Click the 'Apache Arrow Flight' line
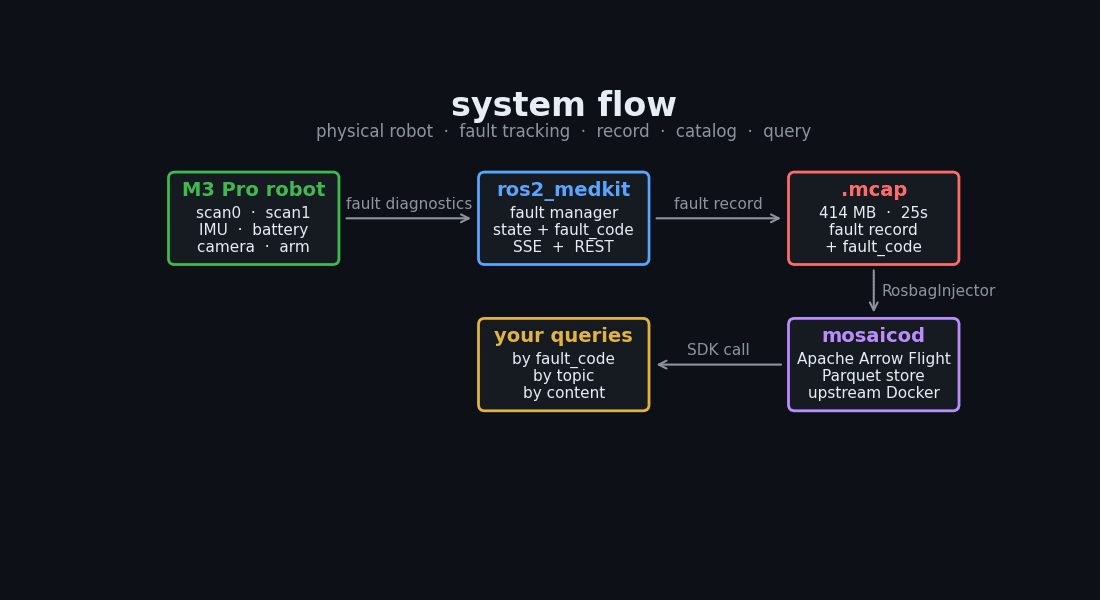 [873, 359]
